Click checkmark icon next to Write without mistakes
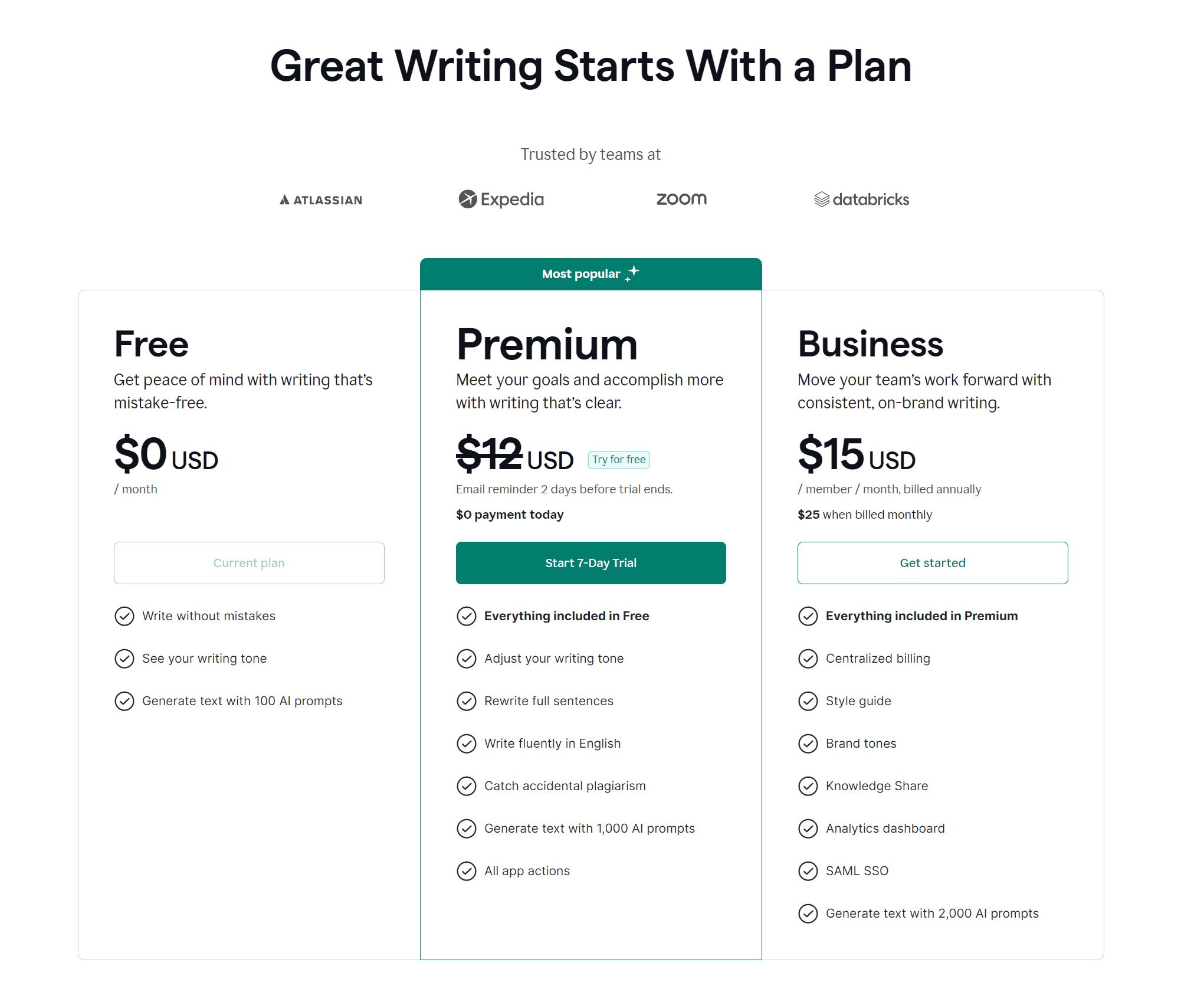Viewport: 1204px width, 992px height. tap(124, 616)
